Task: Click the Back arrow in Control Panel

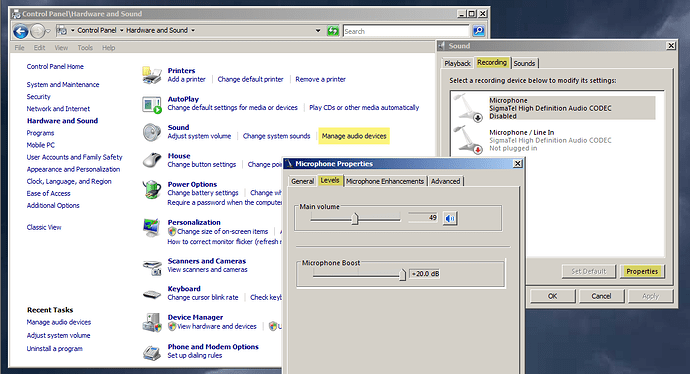Action: (x=20, y=31)
